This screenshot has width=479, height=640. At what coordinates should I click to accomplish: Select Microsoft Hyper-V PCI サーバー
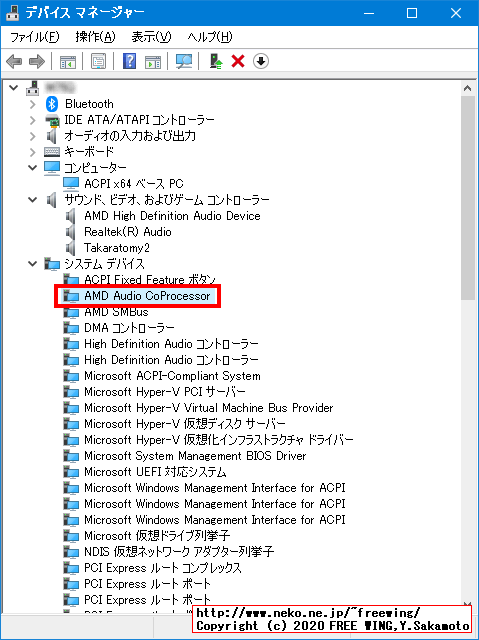click(x=165, y=392)
